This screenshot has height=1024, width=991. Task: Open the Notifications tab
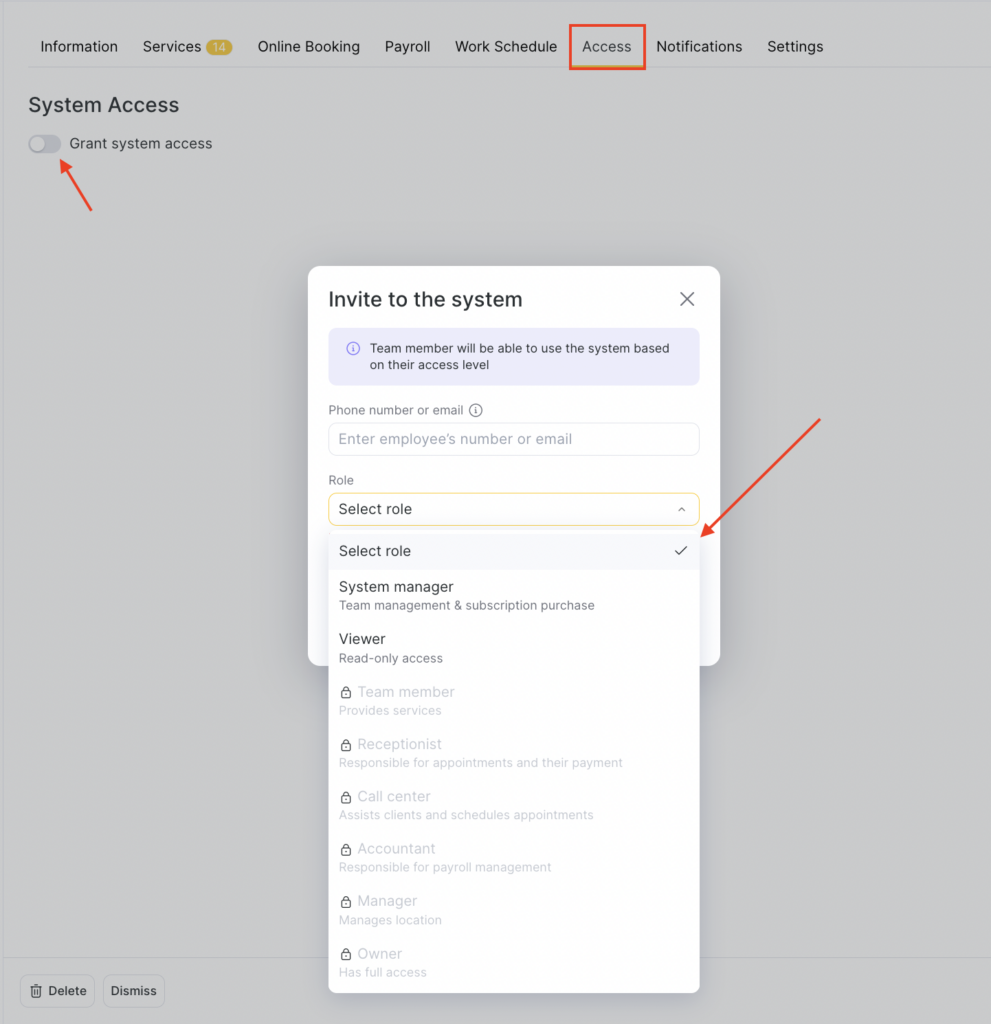[699, 47]
